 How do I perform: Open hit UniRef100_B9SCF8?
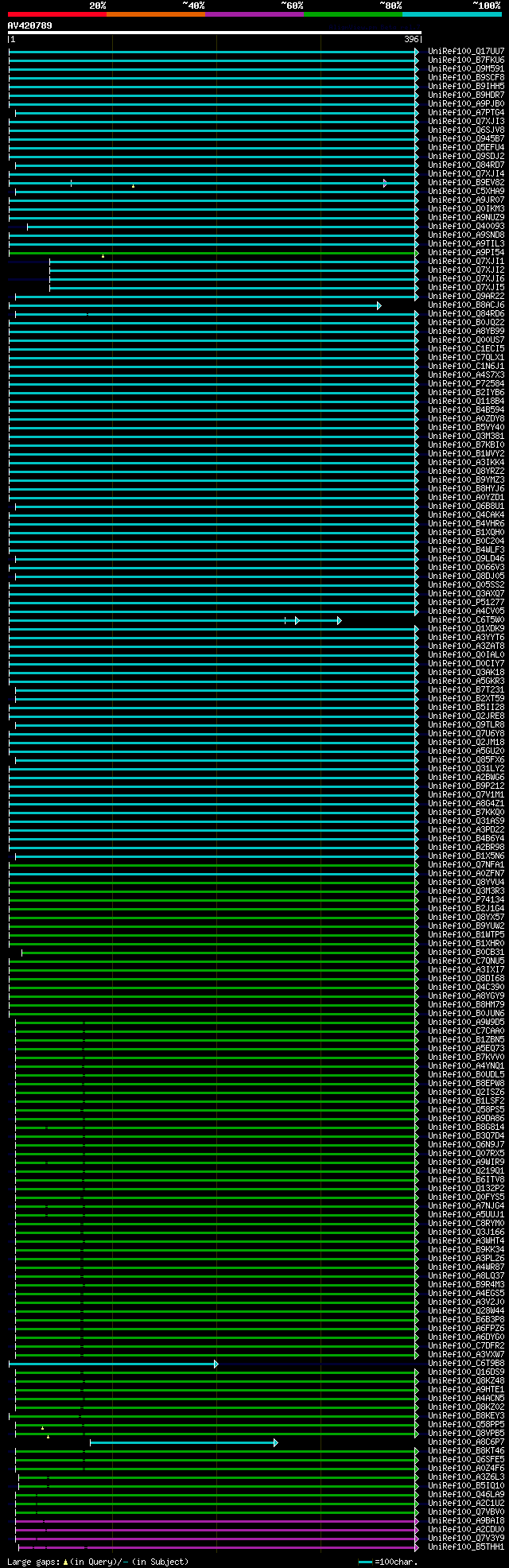(466, 77)
